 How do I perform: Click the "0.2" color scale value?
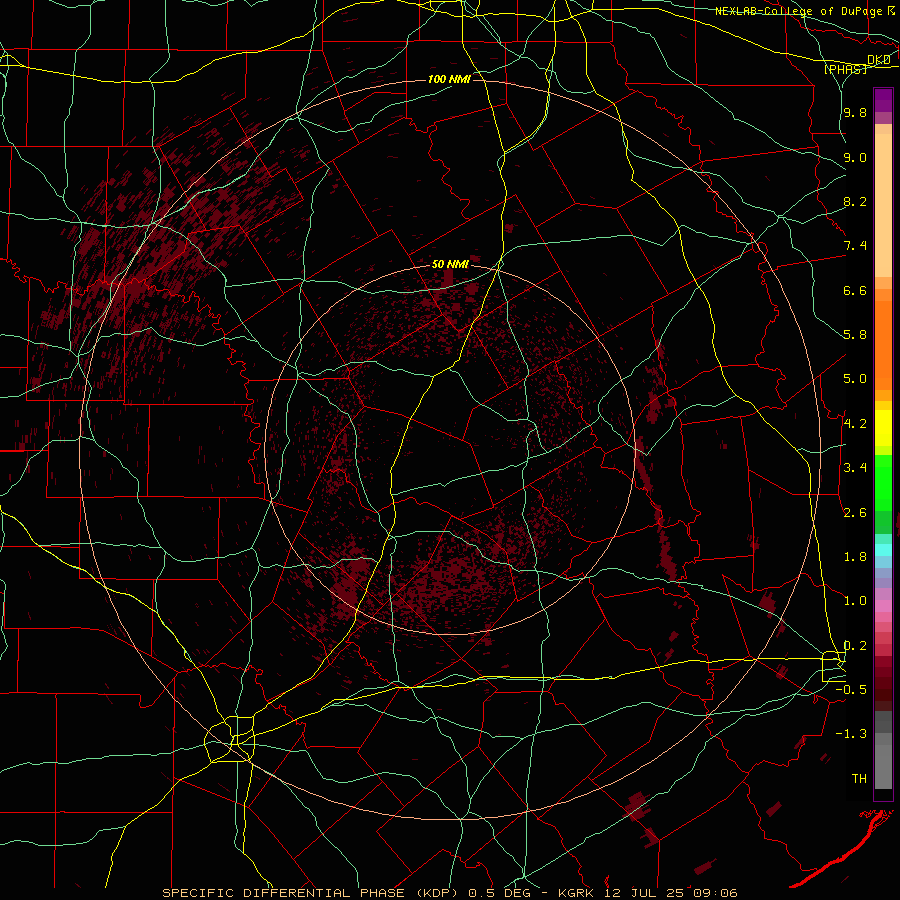pyautogui.click(x=855, y=646)
